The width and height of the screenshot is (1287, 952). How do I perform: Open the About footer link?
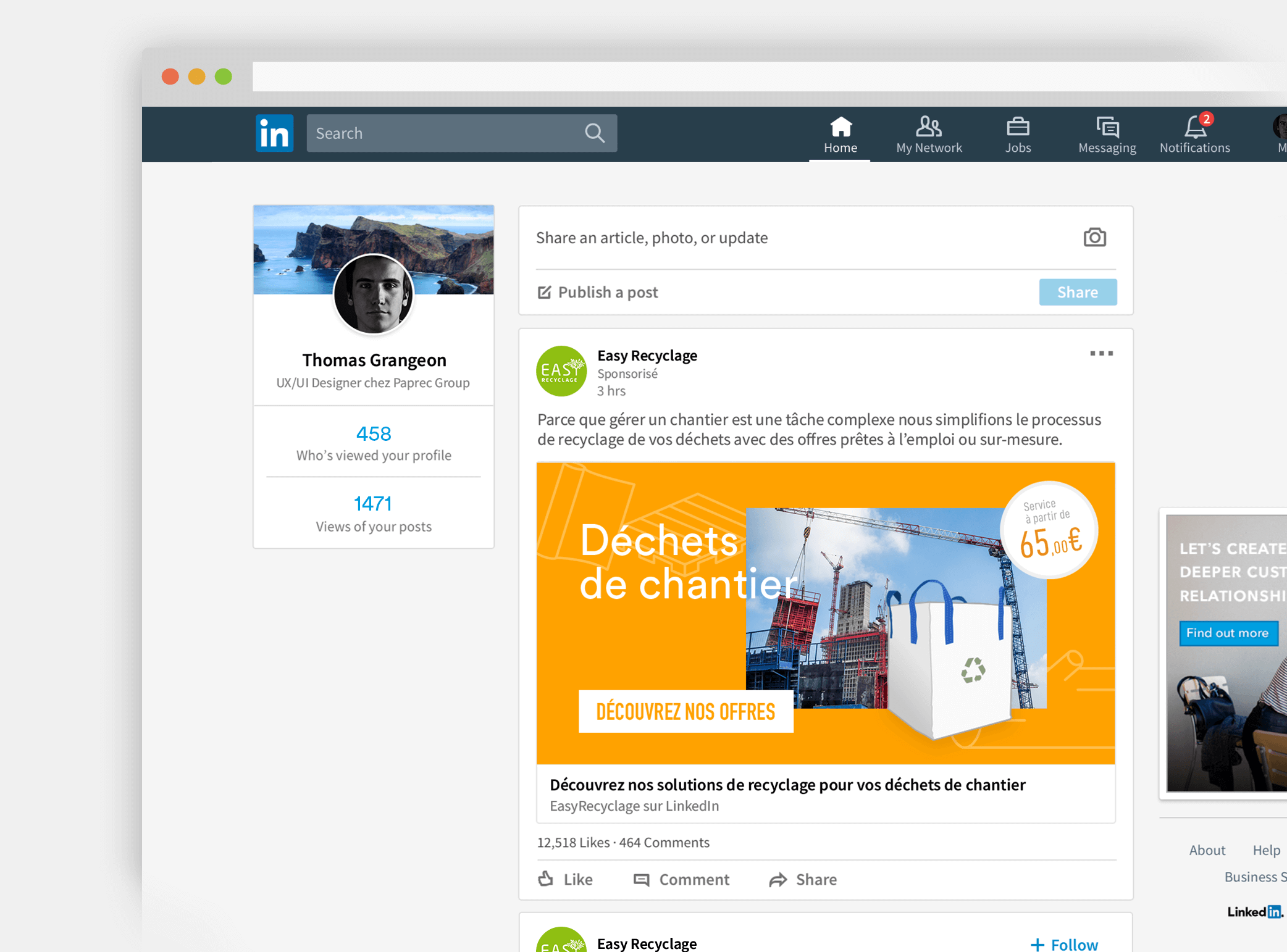tap(1207, 850)
